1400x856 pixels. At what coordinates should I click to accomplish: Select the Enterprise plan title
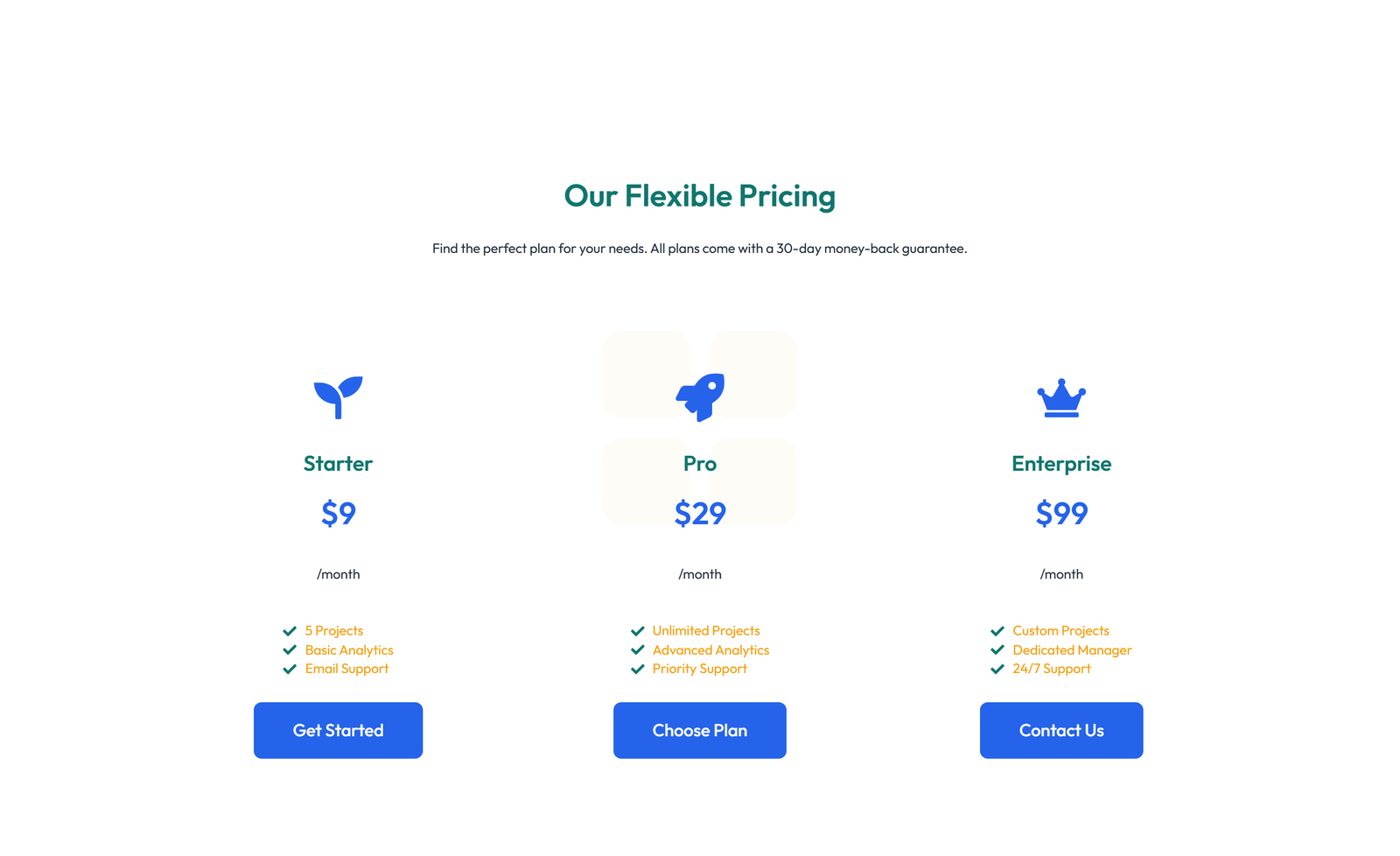[1061, 464]
